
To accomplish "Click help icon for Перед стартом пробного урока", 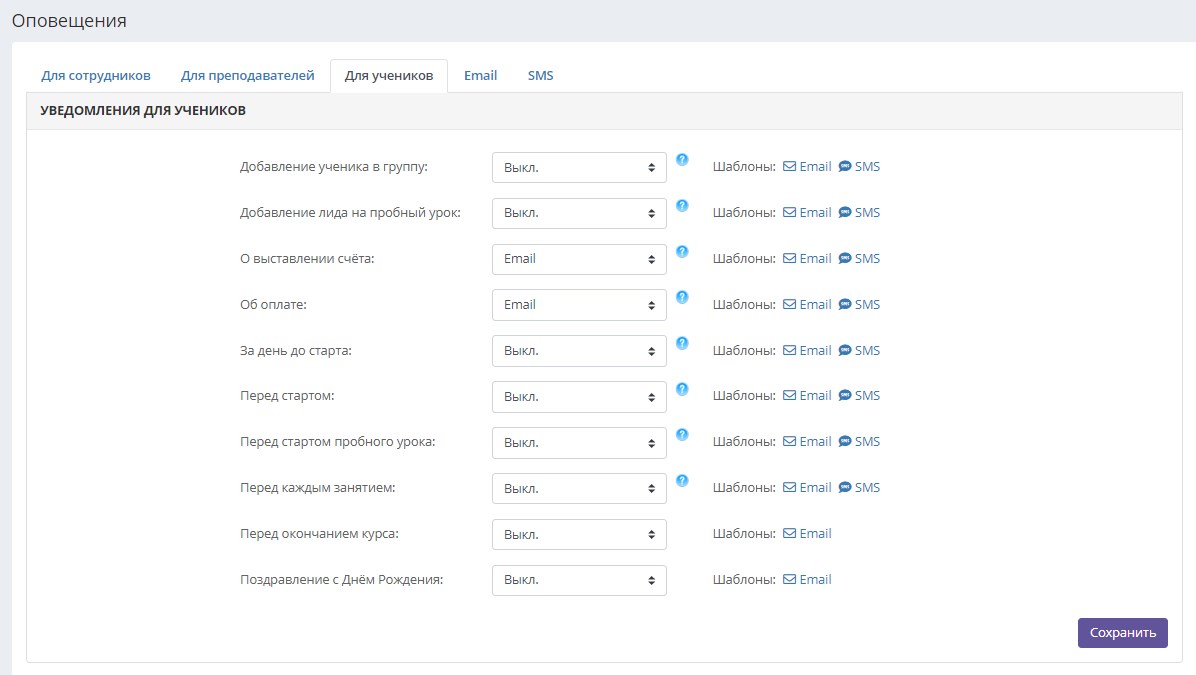I will [x=682, y=435].
